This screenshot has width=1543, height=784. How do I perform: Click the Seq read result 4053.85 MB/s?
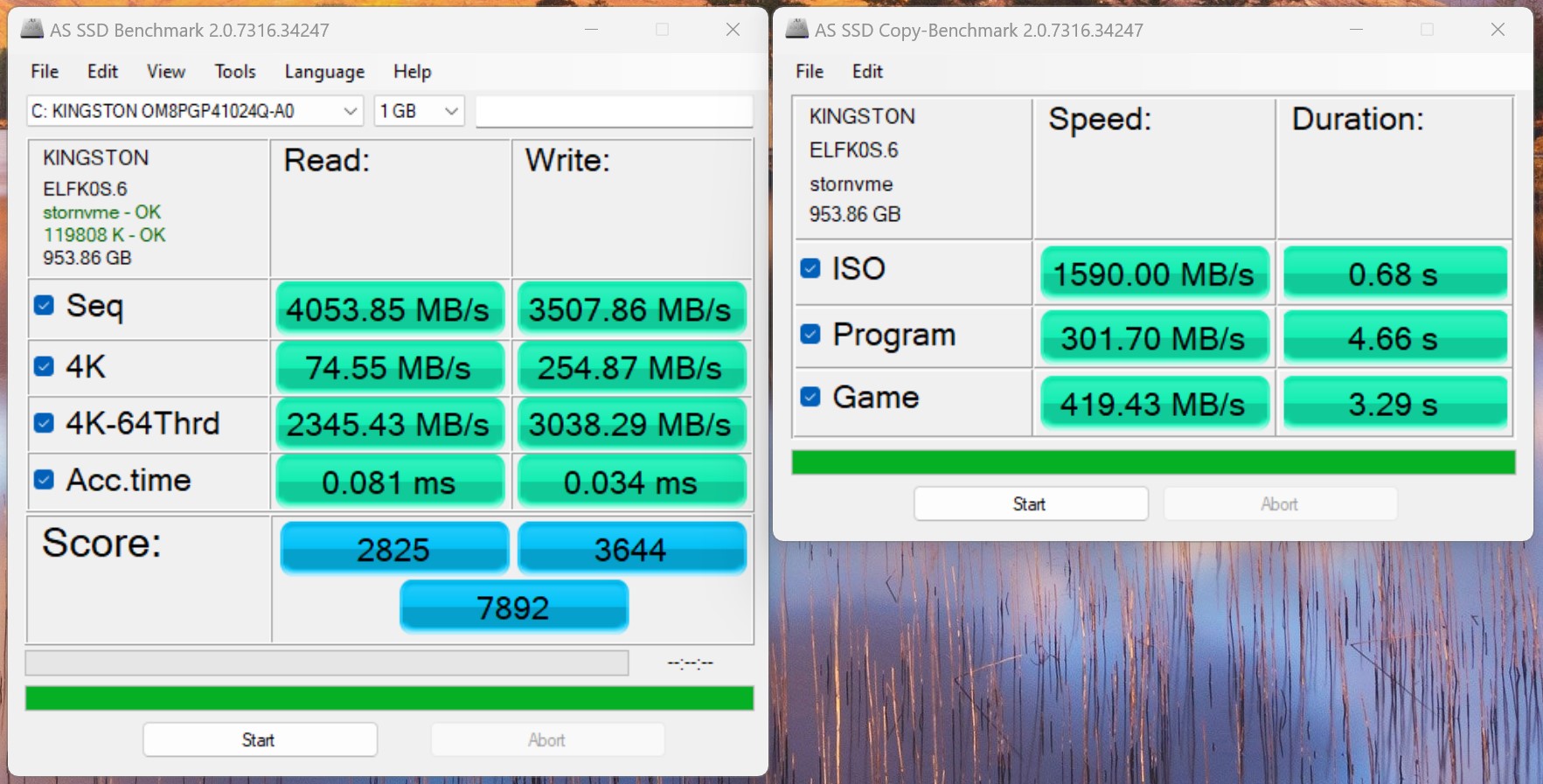point(389,309)
